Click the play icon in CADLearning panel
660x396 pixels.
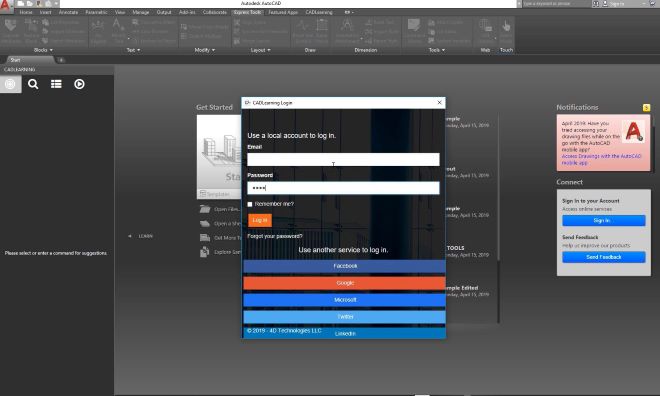79,84
